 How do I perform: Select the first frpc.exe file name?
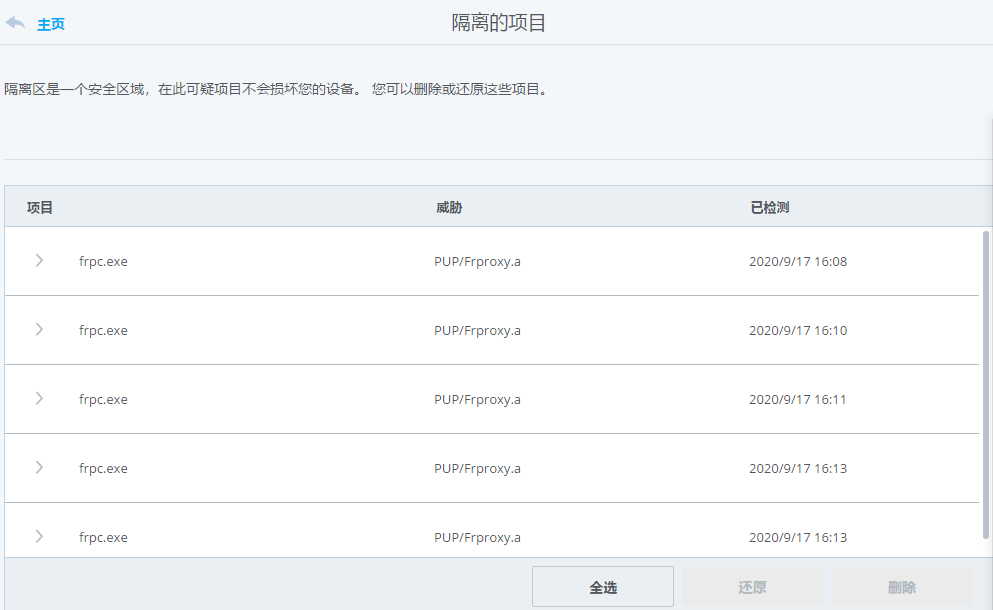(x=103, y=261)
